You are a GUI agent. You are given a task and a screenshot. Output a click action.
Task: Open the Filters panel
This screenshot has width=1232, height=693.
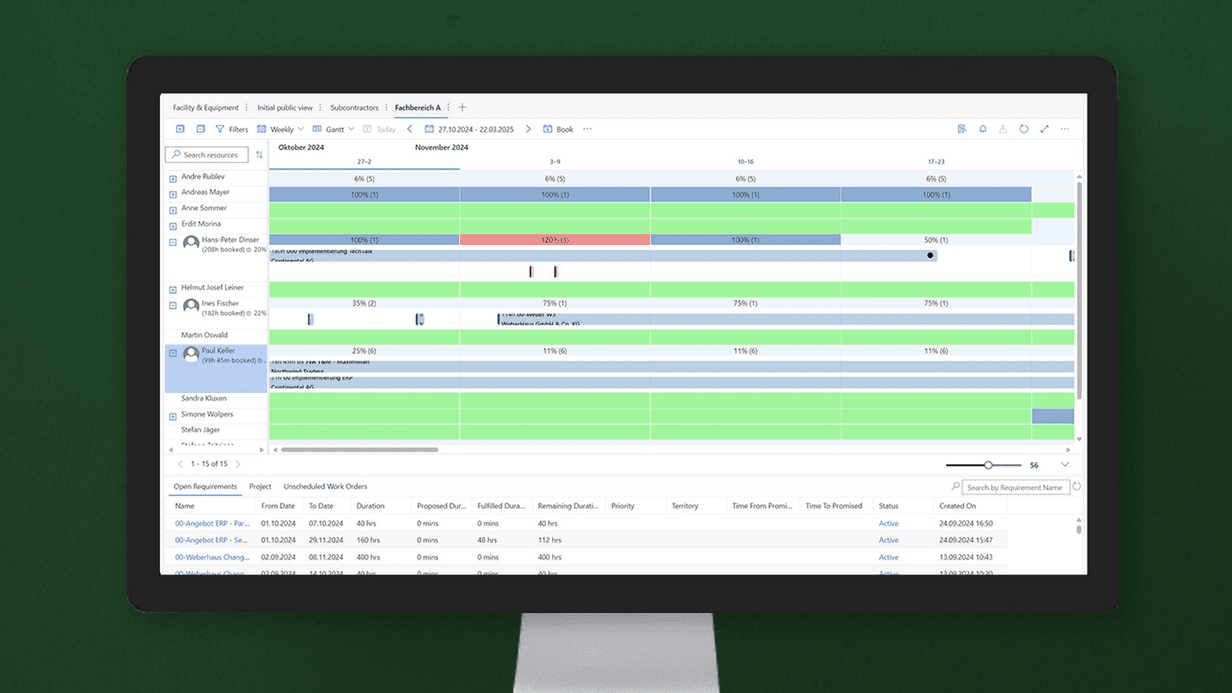coord(232,129)
